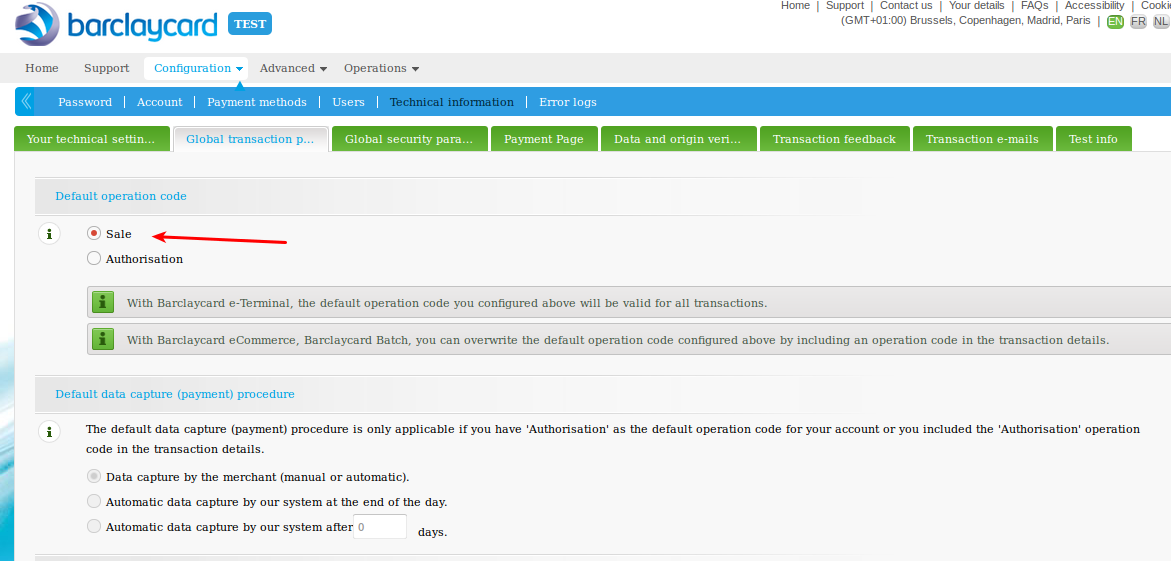Click the days number input field
The height and width of the screenshot is (561, 1171).
(x=380, y=527)
